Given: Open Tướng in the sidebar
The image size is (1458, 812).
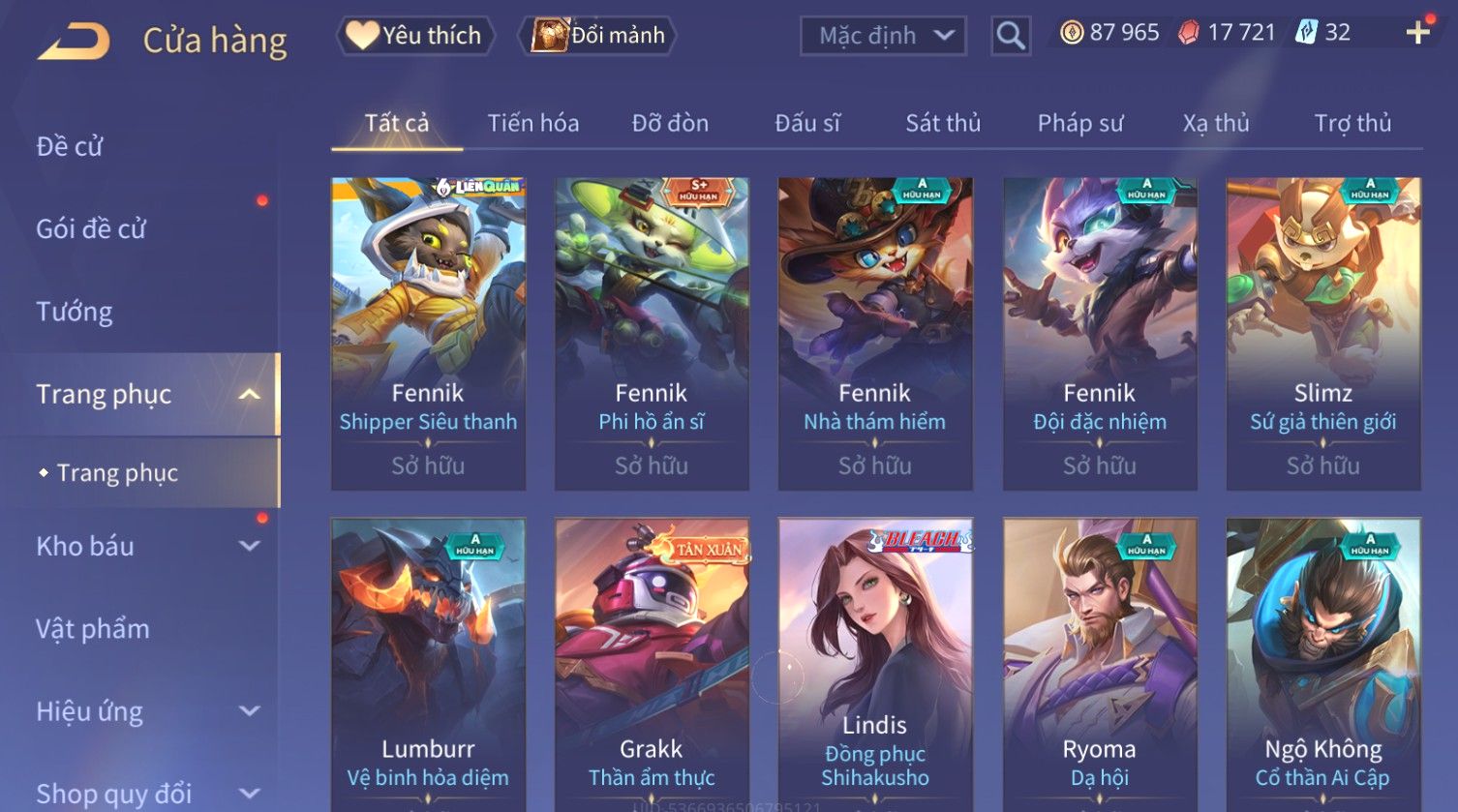Looking at the screenshot, I should coord(75,312).
